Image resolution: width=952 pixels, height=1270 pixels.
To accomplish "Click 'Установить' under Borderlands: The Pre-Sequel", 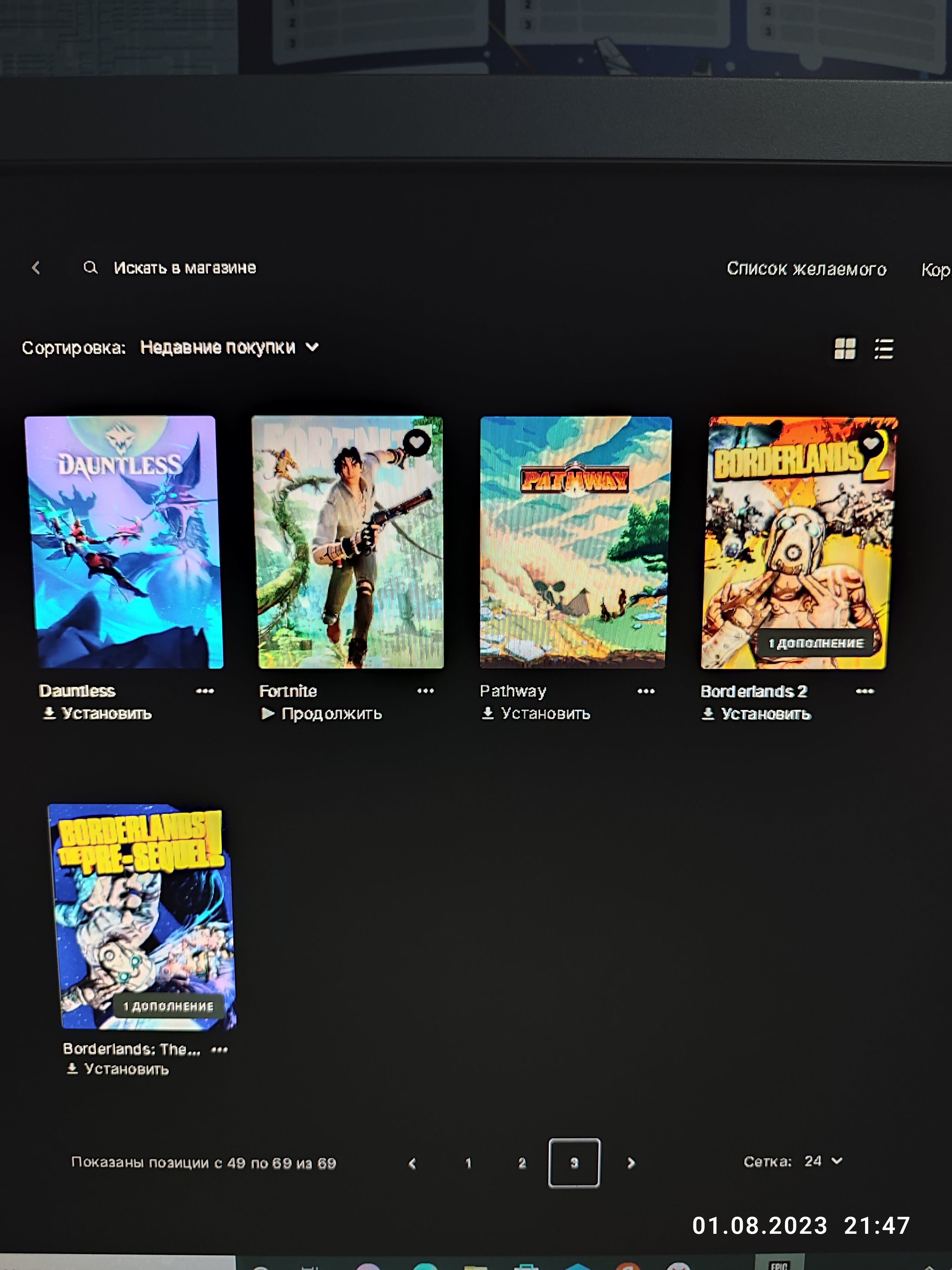I will pyautogui.click(x=118, y=1069).
